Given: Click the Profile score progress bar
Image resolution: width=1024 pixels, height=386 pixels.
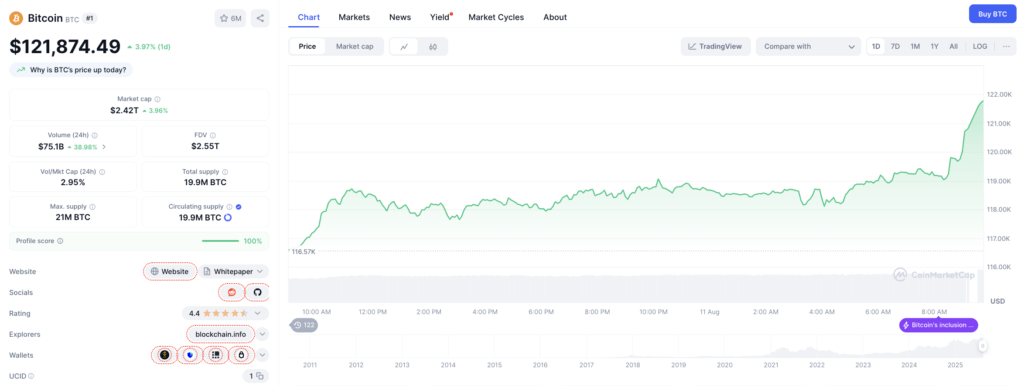Looking at the screenshot, I should click(x=220, y=241).
